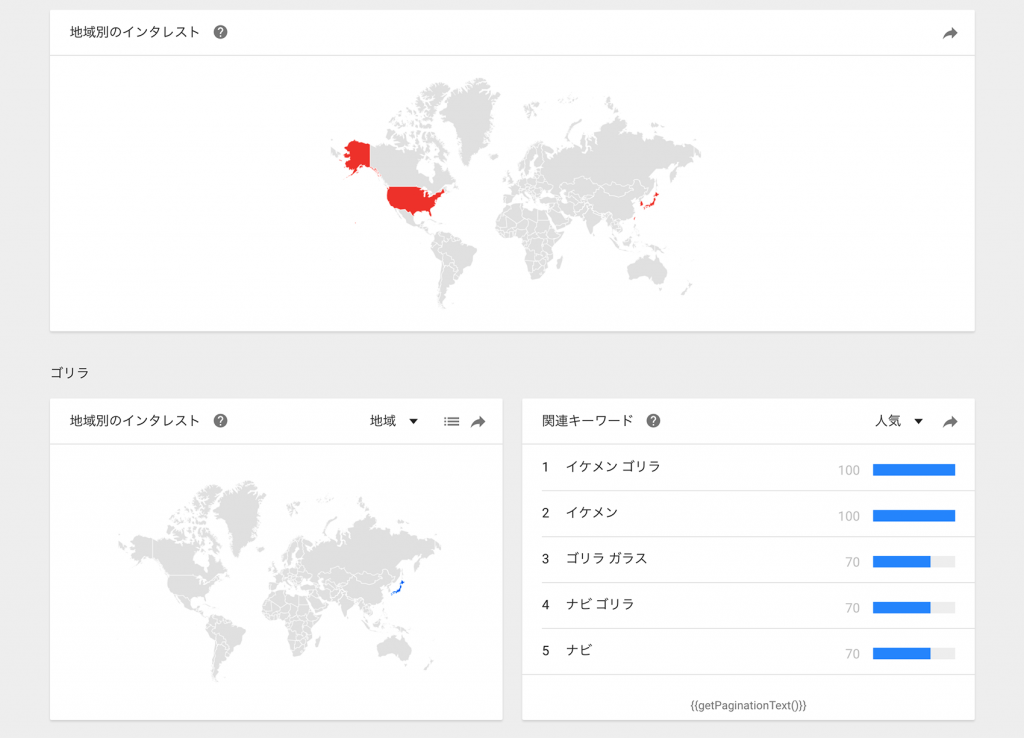1024x738 pixels.
Task: Share the 関連キーワード card
Action: coord(950,422)
